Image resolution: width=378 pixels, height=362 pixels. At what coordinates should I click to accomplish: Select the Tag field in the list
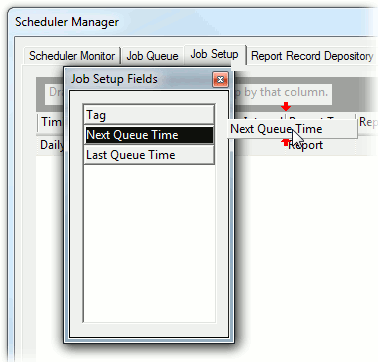pos(149,115)
